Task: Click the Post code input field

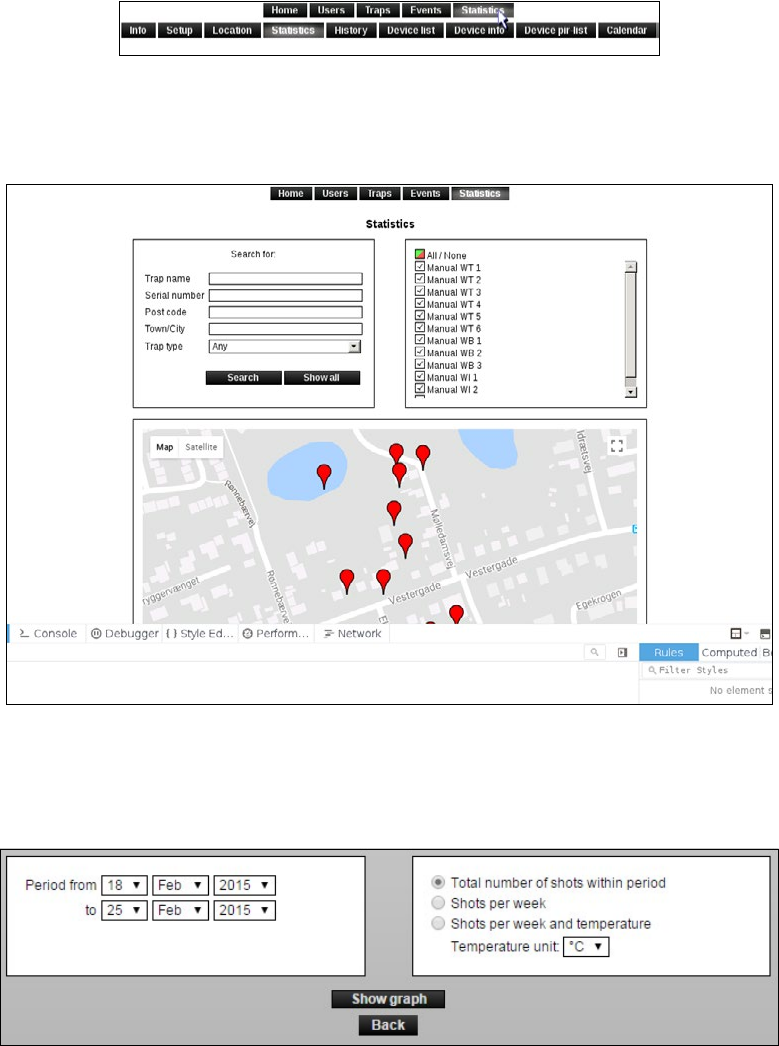Action: (285, 312)
